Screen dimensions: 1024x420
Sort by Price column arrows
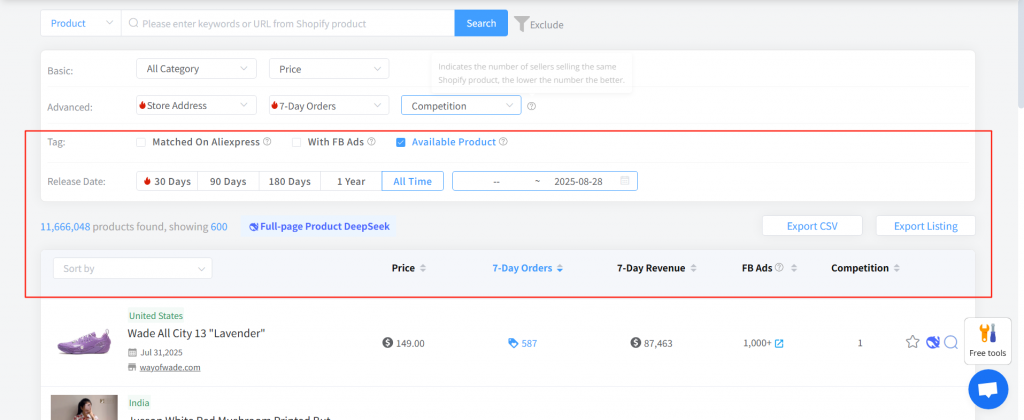(x=422, y=268)
